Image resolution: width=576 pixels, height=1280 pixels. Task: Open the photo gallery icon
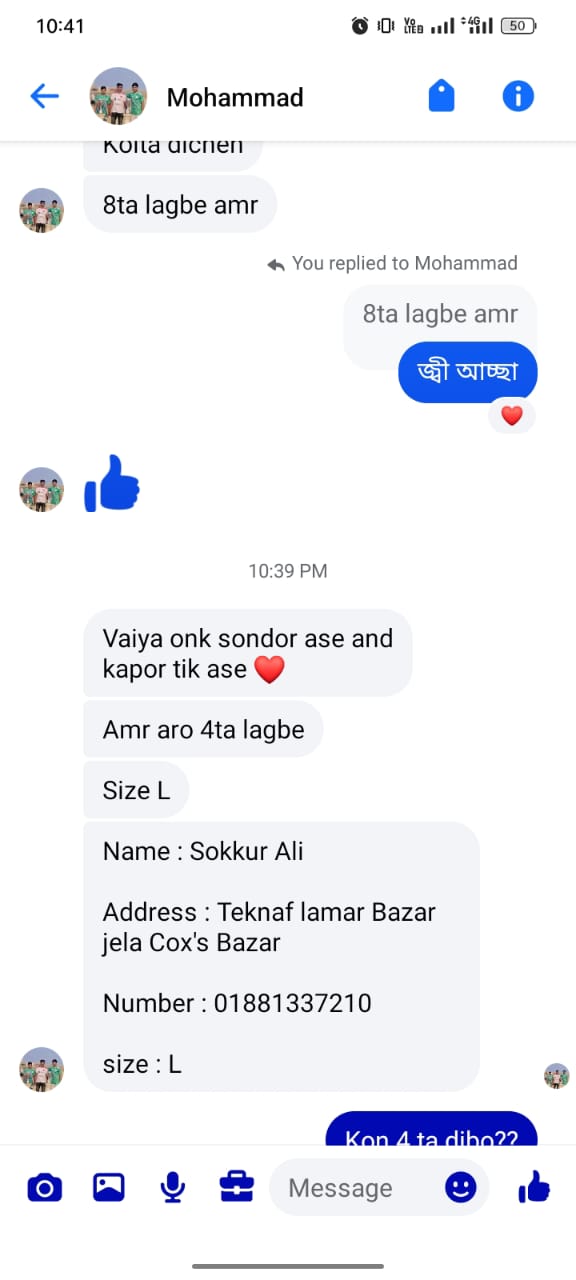coord(108,1187)
